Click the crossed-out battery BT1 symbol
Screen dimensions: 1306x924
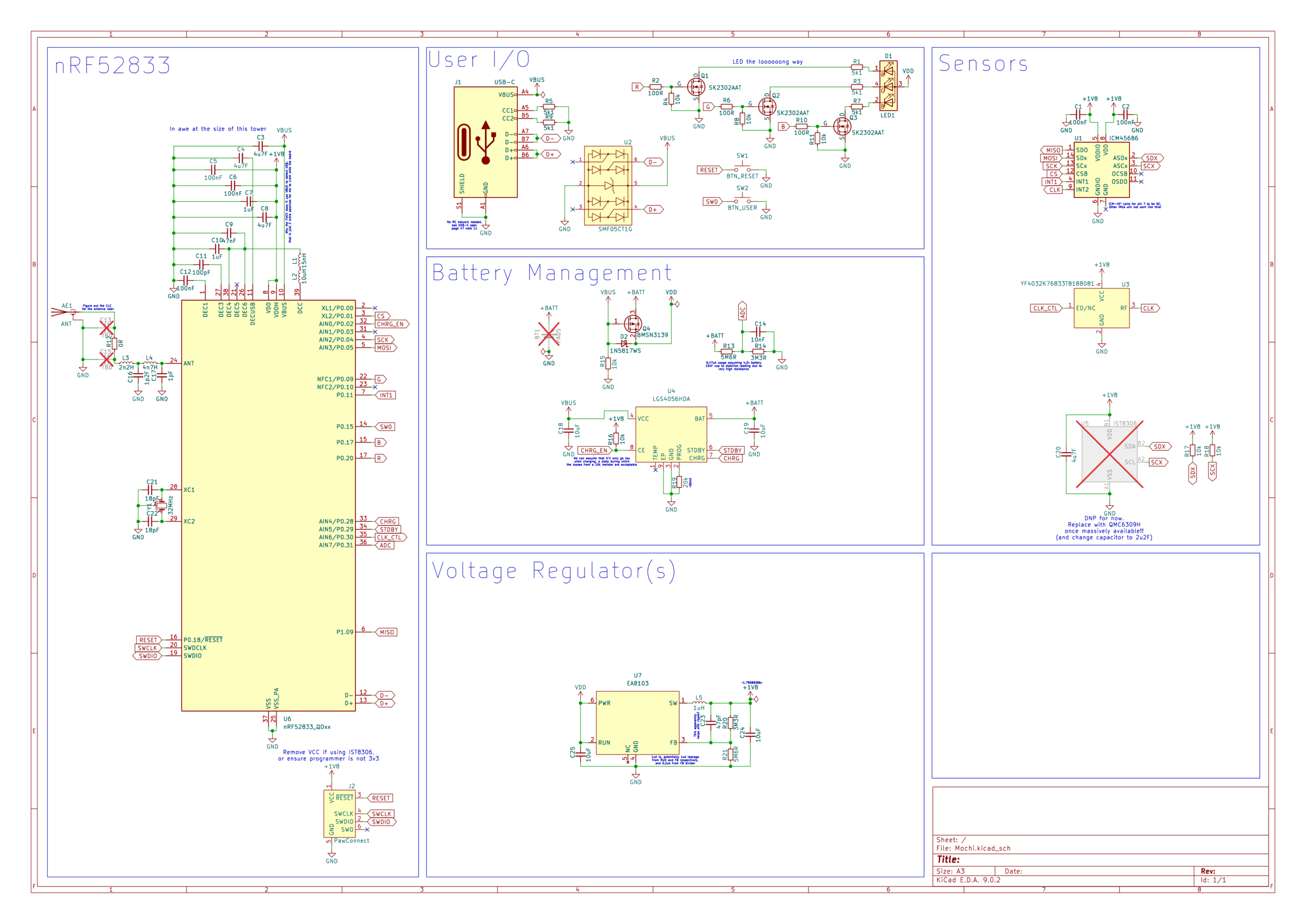point(548,335)
